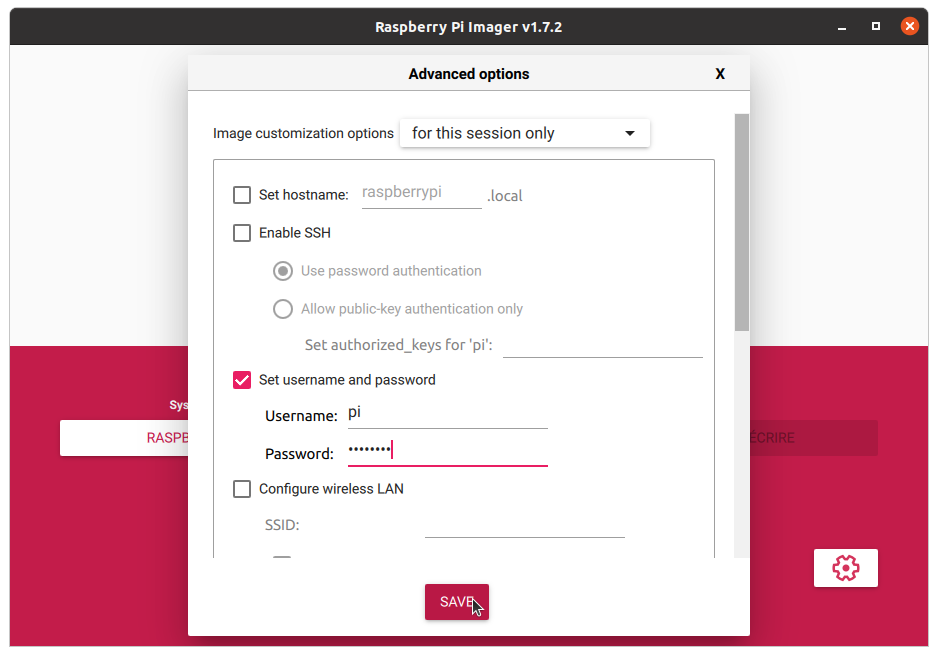Viewport: 938px width, 656px height.
Task: Minimize the Raspberry Pi Imager window
Action: pyautogui.click(x=842, y=27)
